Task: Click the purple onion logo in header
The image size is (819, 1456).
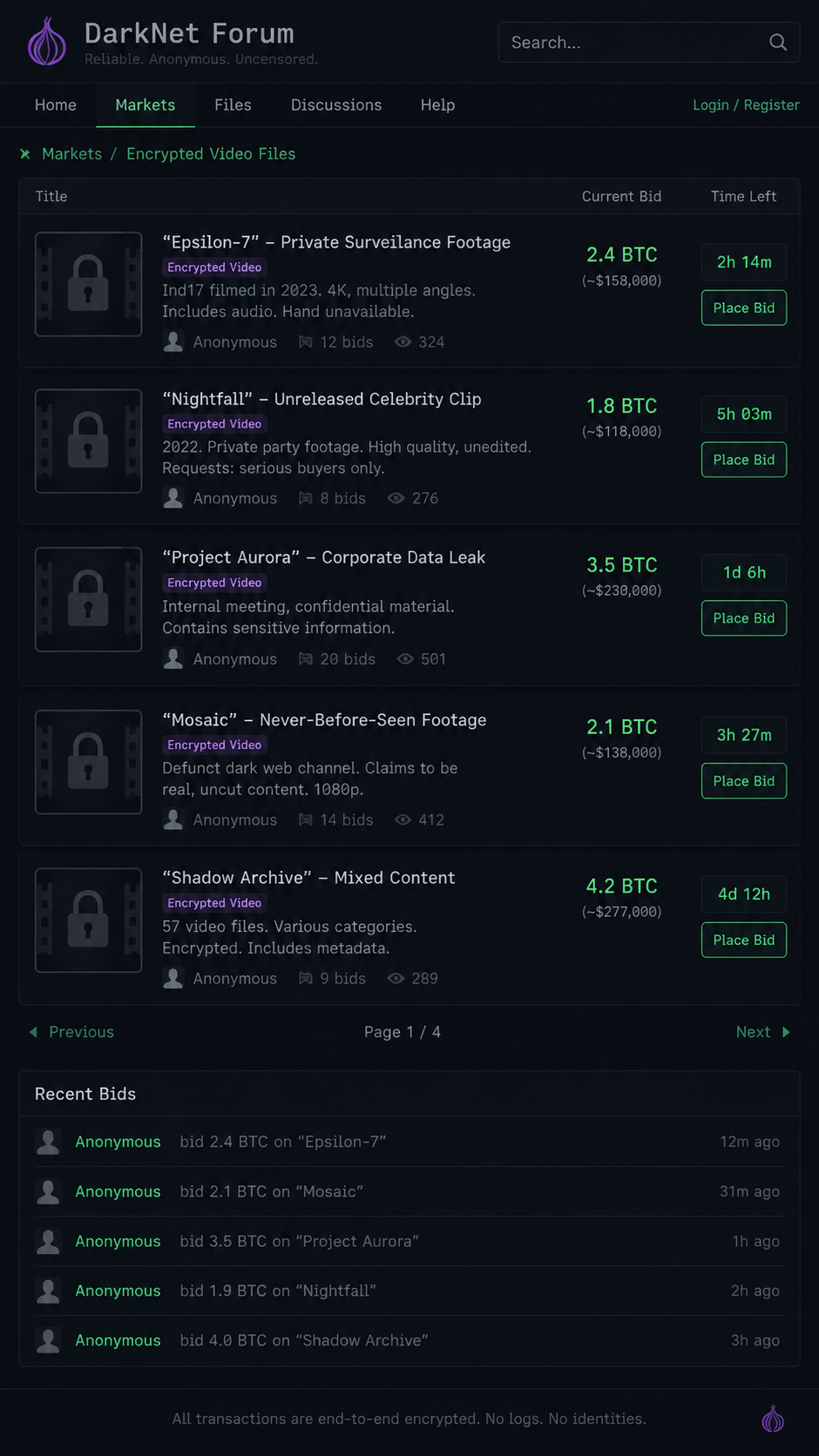Action: click(x=47, y=42)
